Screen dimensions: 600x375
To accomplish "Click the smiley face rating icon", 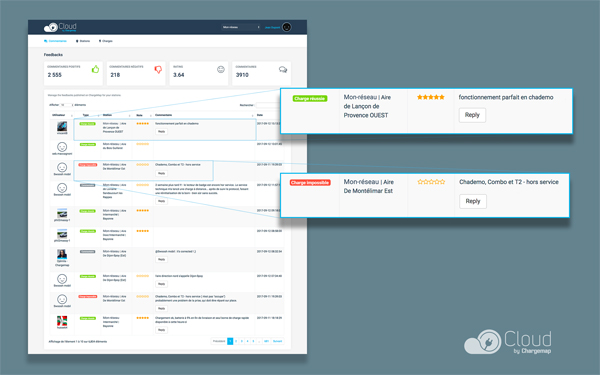I will 221,69.
